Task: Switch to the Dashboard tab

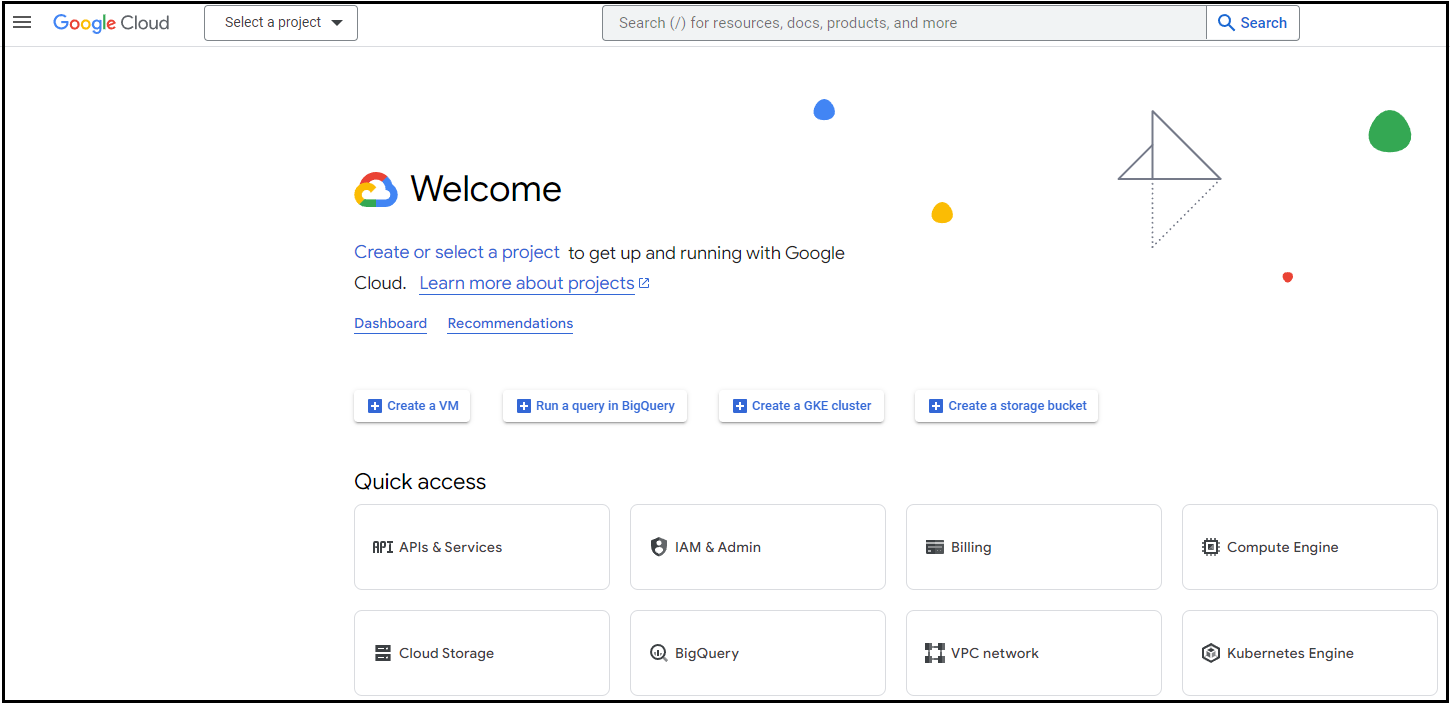Action: (390, 323)
